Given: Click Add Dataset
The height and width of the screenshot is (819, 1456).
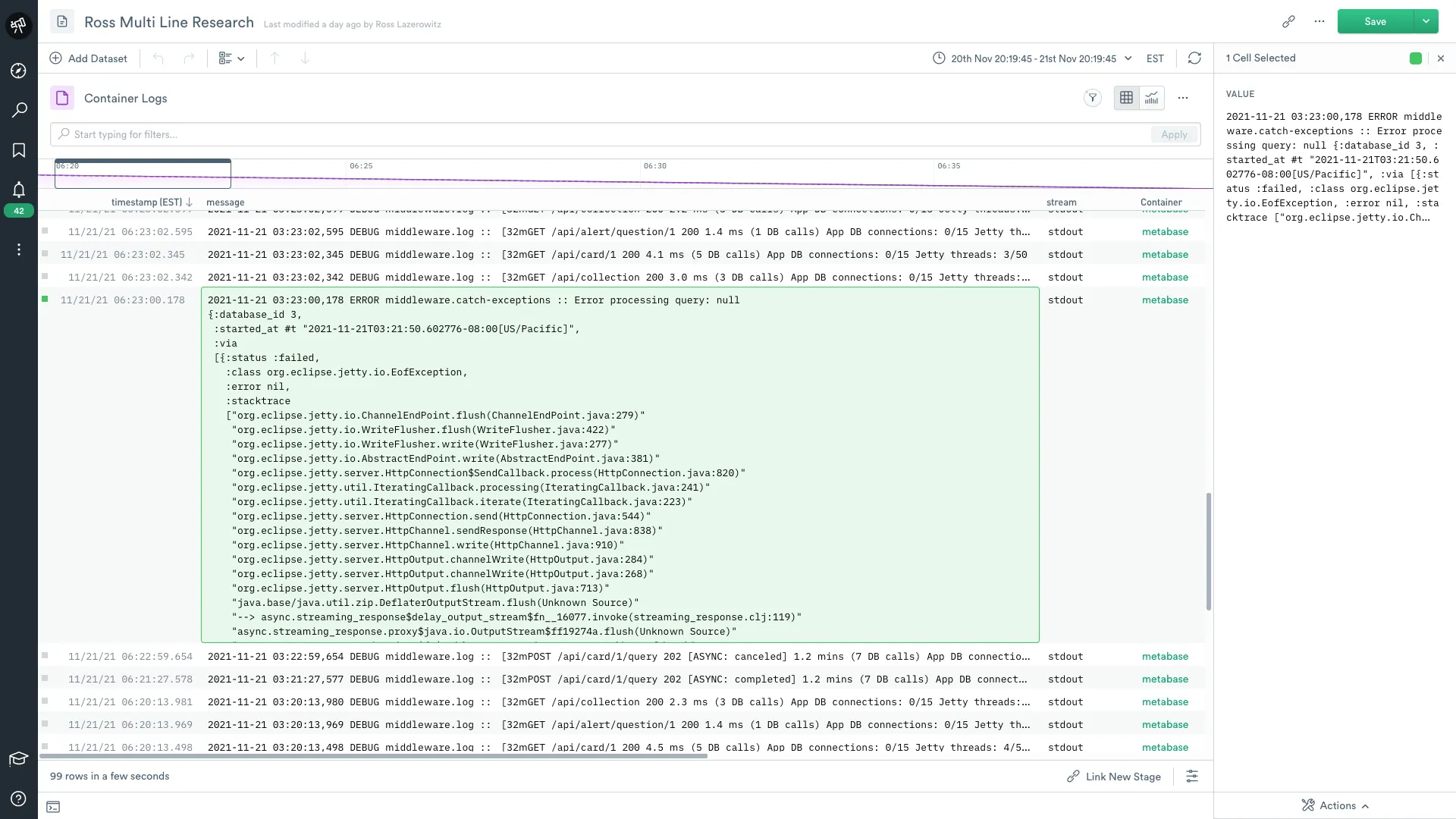Looking at the screenshot, I should [88, 58].
